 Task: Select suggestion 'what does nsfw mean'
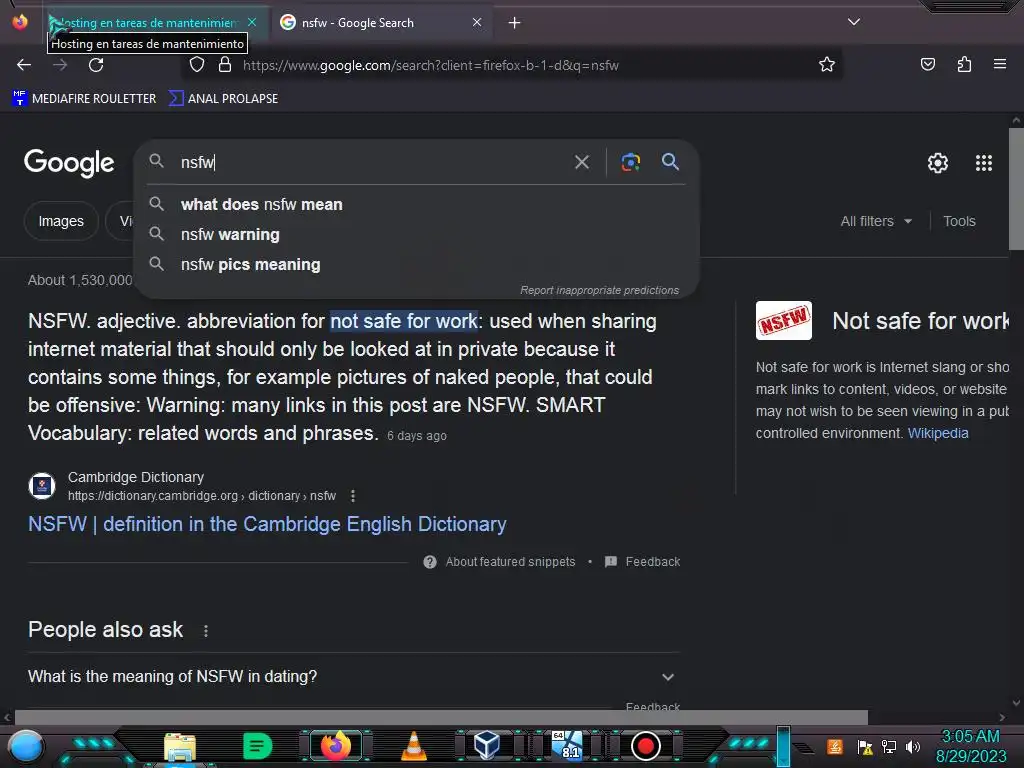tap(416, 204)
